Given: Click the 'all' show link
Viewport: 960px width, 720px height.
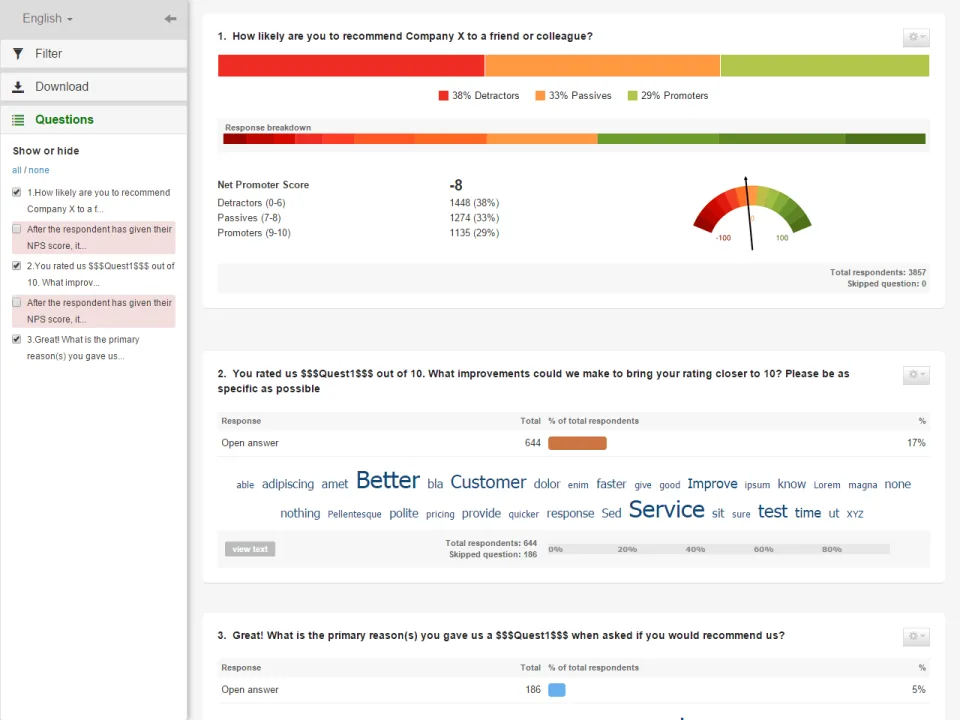Looking at the screenshot, I should (x=17, y=170).
